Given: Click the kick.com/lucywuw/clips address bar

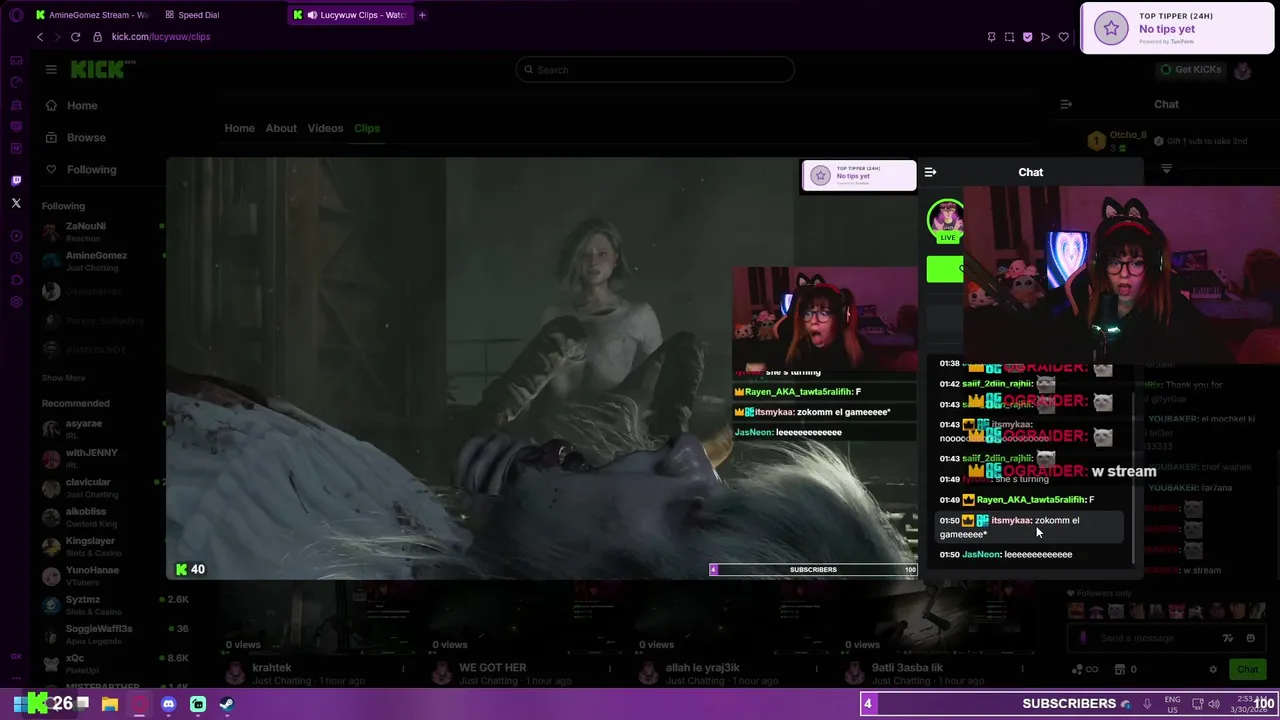Looking at the screenshot, I should (160, 37).
